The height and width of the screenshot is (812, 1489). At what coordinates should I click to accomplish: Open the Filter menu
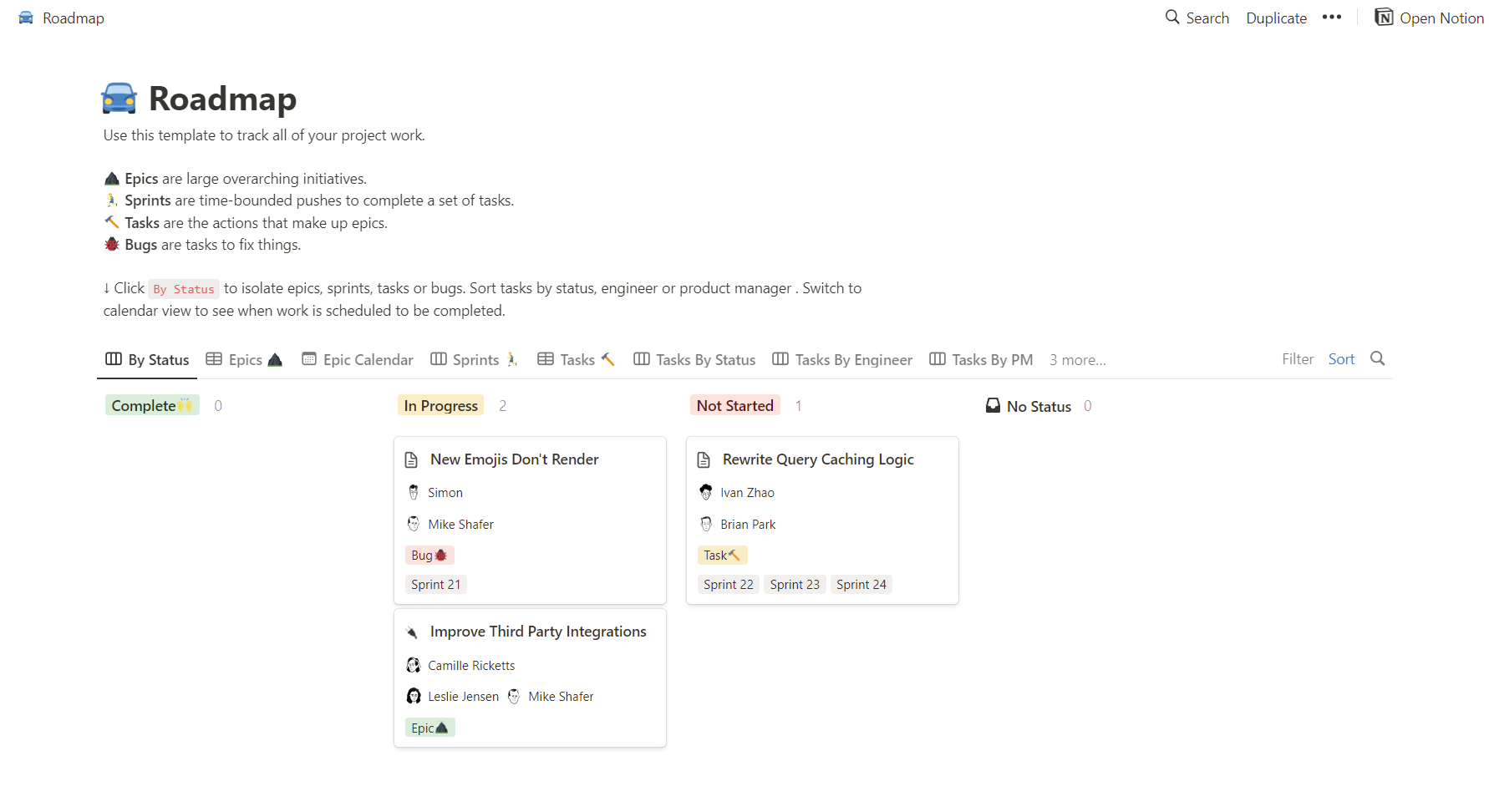pos(1298,358)
